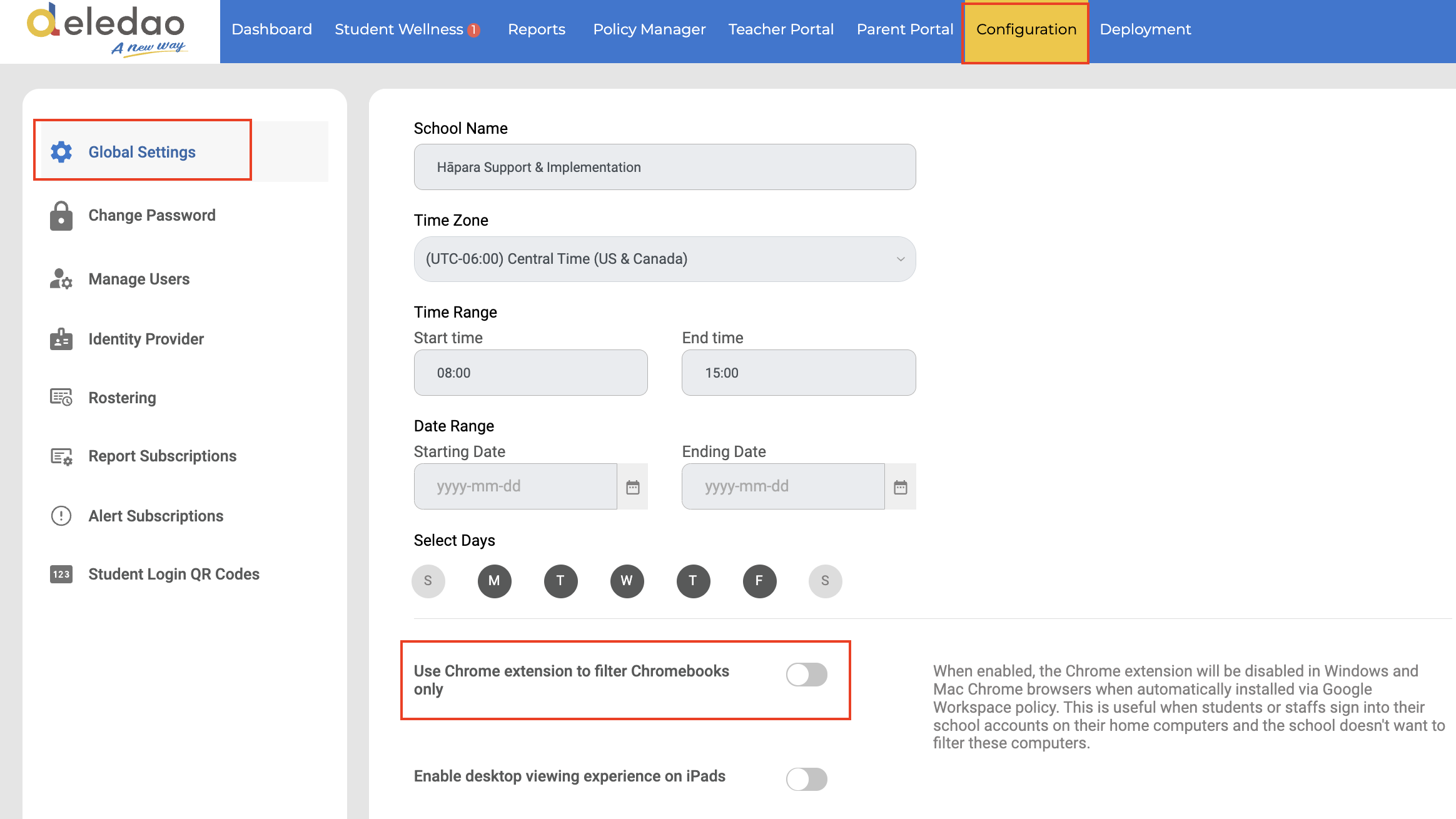Toggle Wednesday in Select Days

point(627,581)
